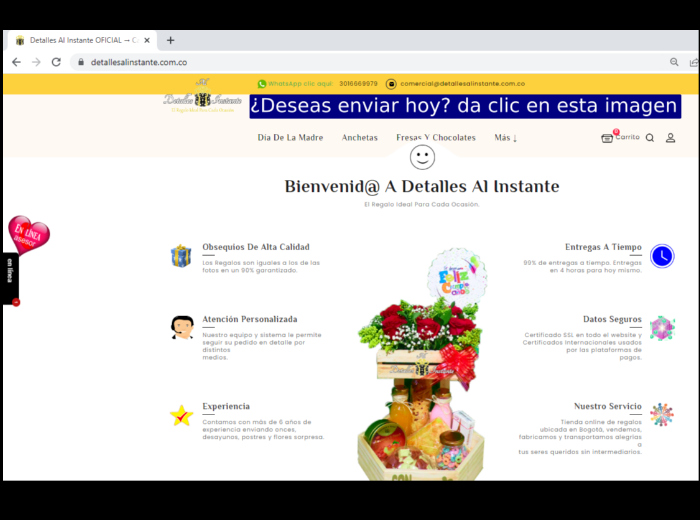700x520 pixels.
Task: Click the Experiencia heading
Action: (226, 406)
